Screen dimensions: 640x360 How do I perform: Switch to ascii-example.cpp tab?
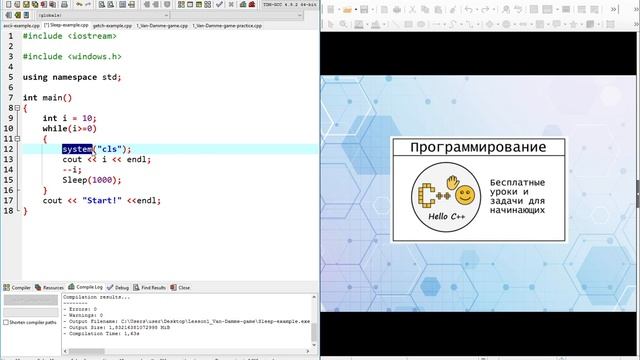tap(21, 26)
